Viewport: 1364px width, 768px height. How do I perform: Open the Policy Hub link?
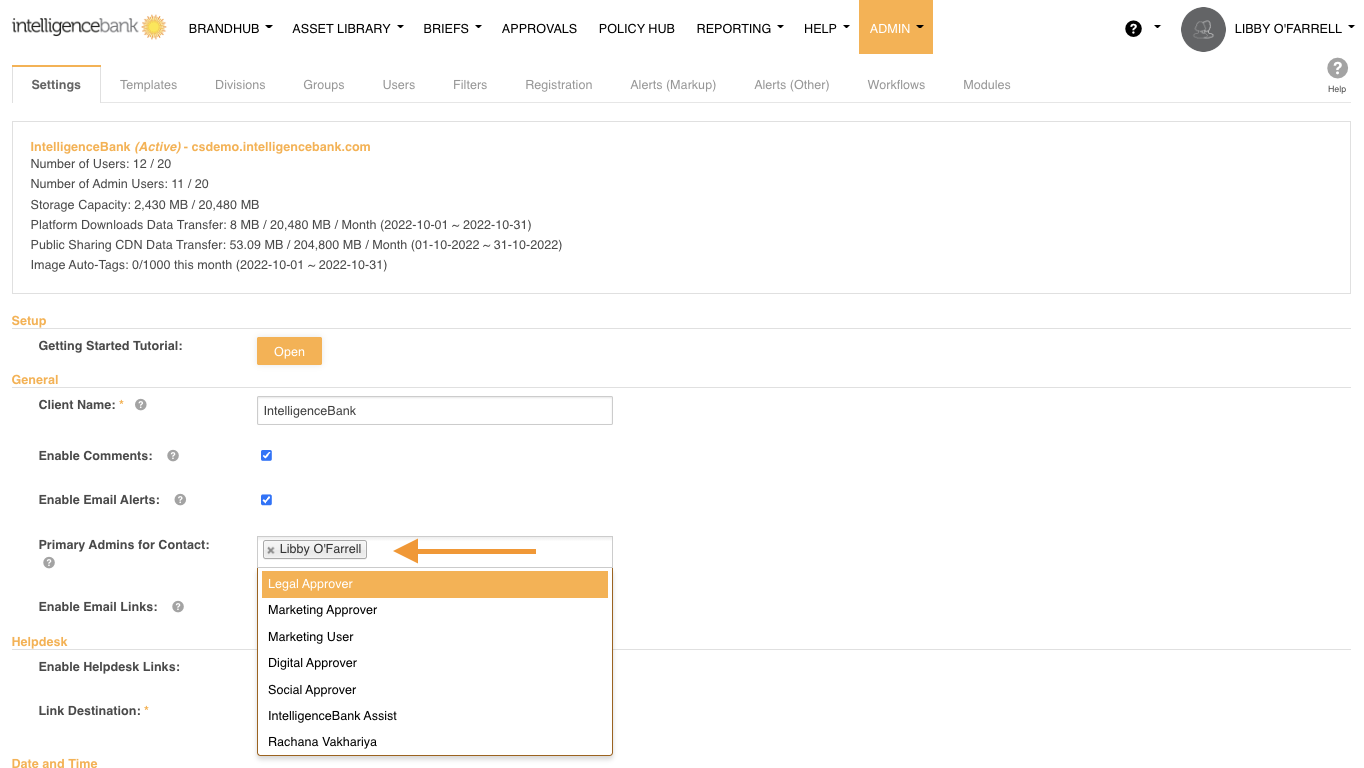point(636,28)
